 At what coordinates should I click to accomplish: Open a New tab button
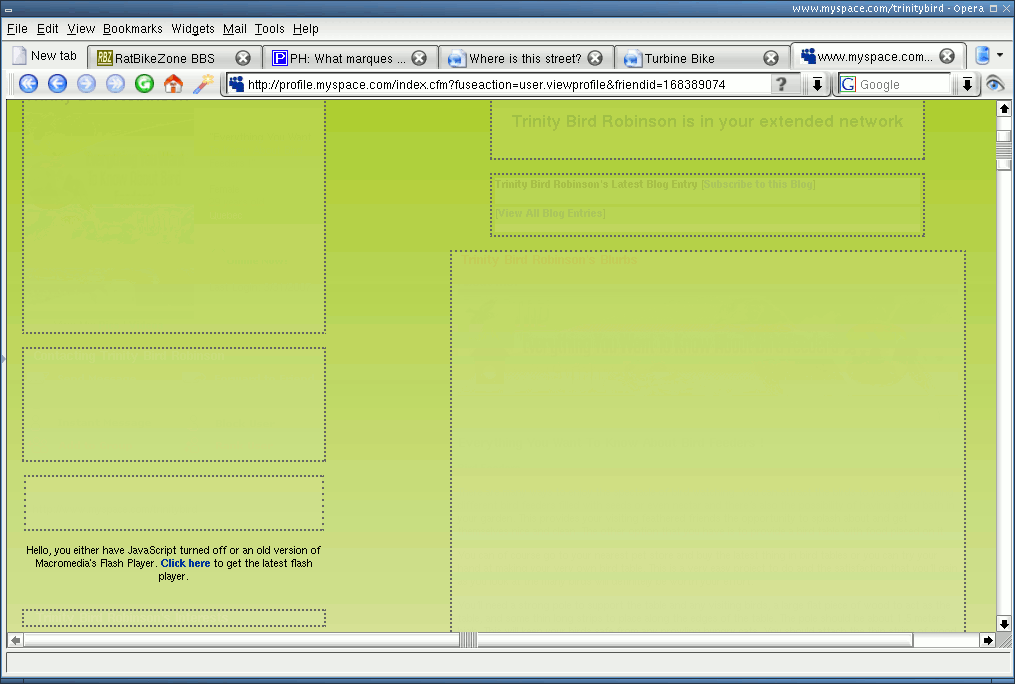tap(44, 56)
